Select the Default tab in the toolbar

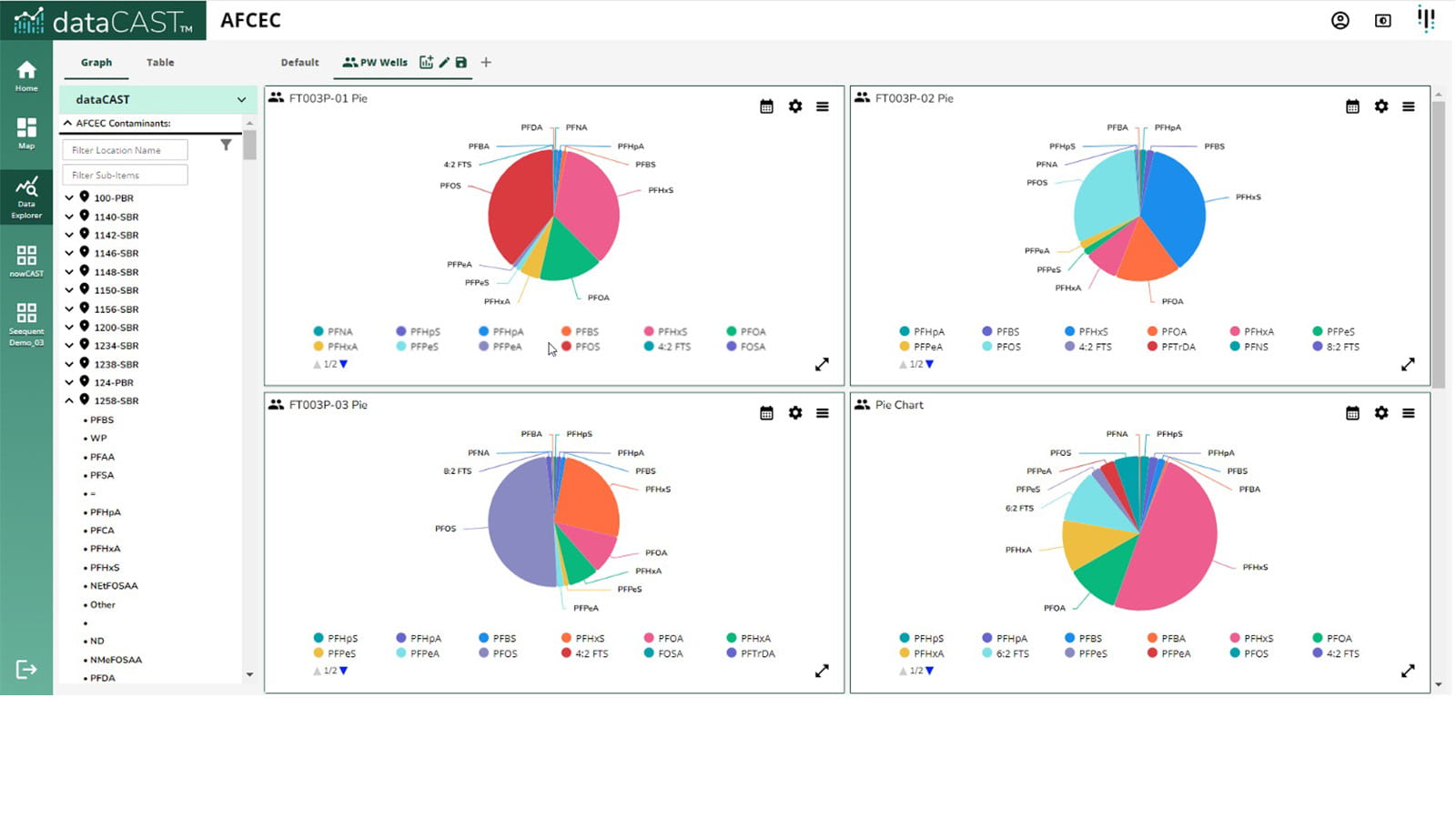tap(298, 62)
